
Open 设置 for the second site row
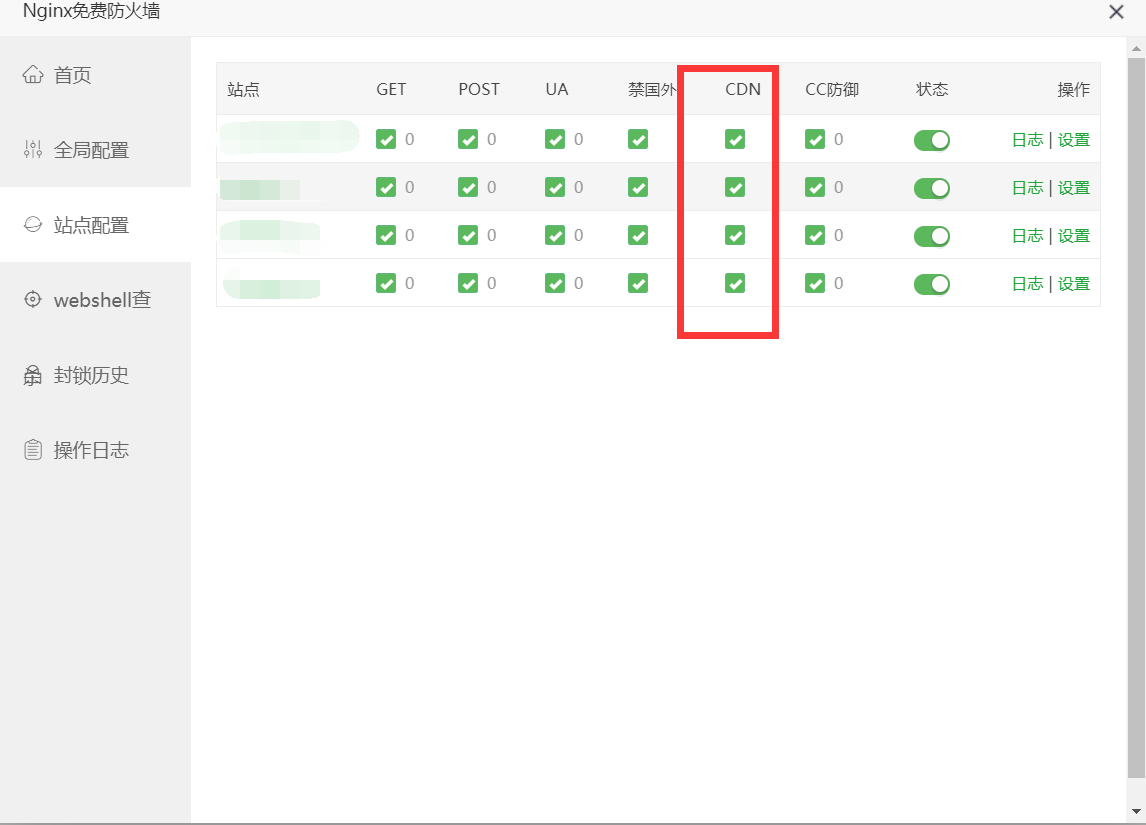pyautogui.click(x=1074, y=188)
